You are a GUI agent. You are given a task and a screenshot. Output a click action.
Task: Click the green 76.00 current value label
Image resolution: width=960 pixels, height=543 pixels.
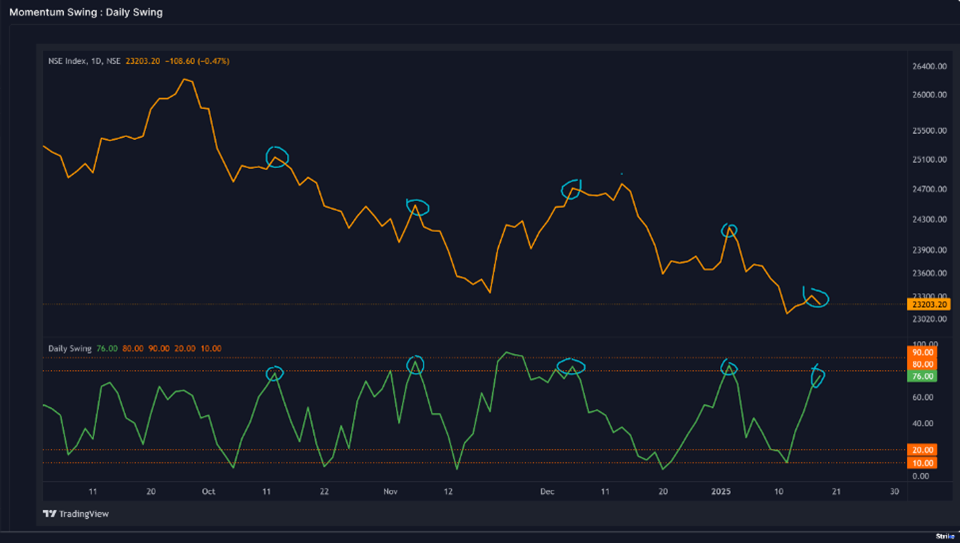[922, 376]
